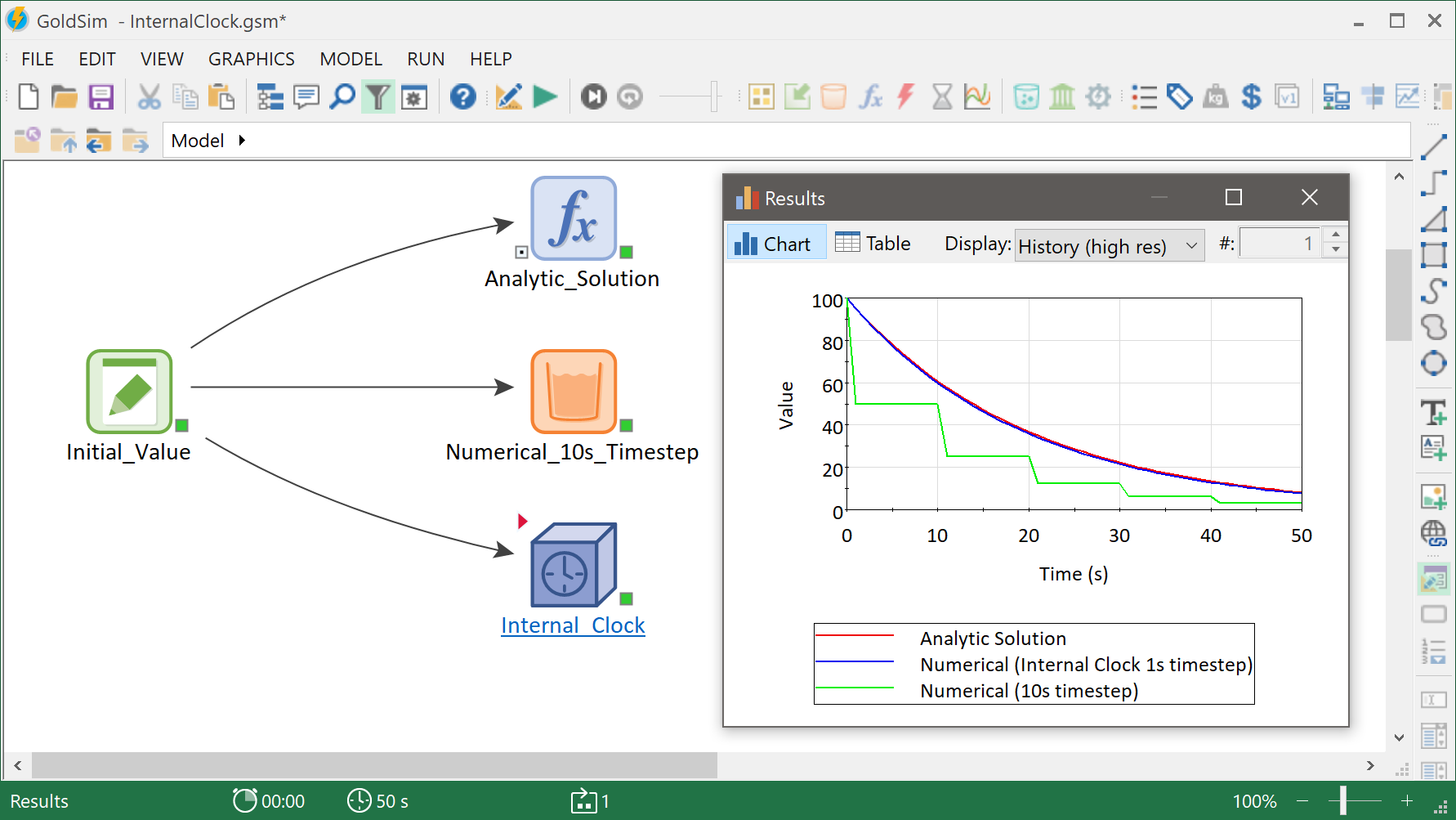Click the dollar sign financial icon
The image size is (1456, 820).
pyautogui.click(x=1252, y=96)
